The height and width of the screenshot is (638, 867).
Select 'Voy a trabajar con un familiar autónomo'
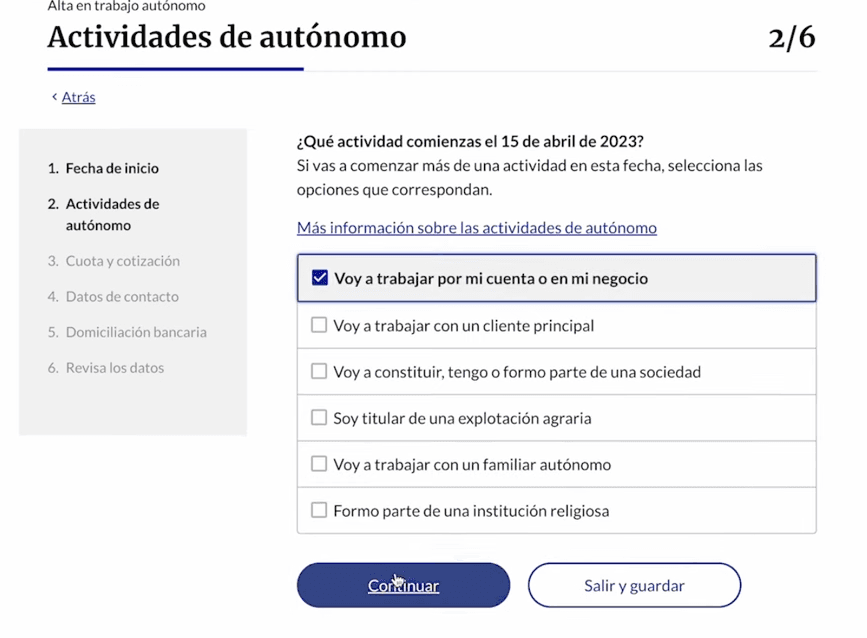tap(319, 464)
